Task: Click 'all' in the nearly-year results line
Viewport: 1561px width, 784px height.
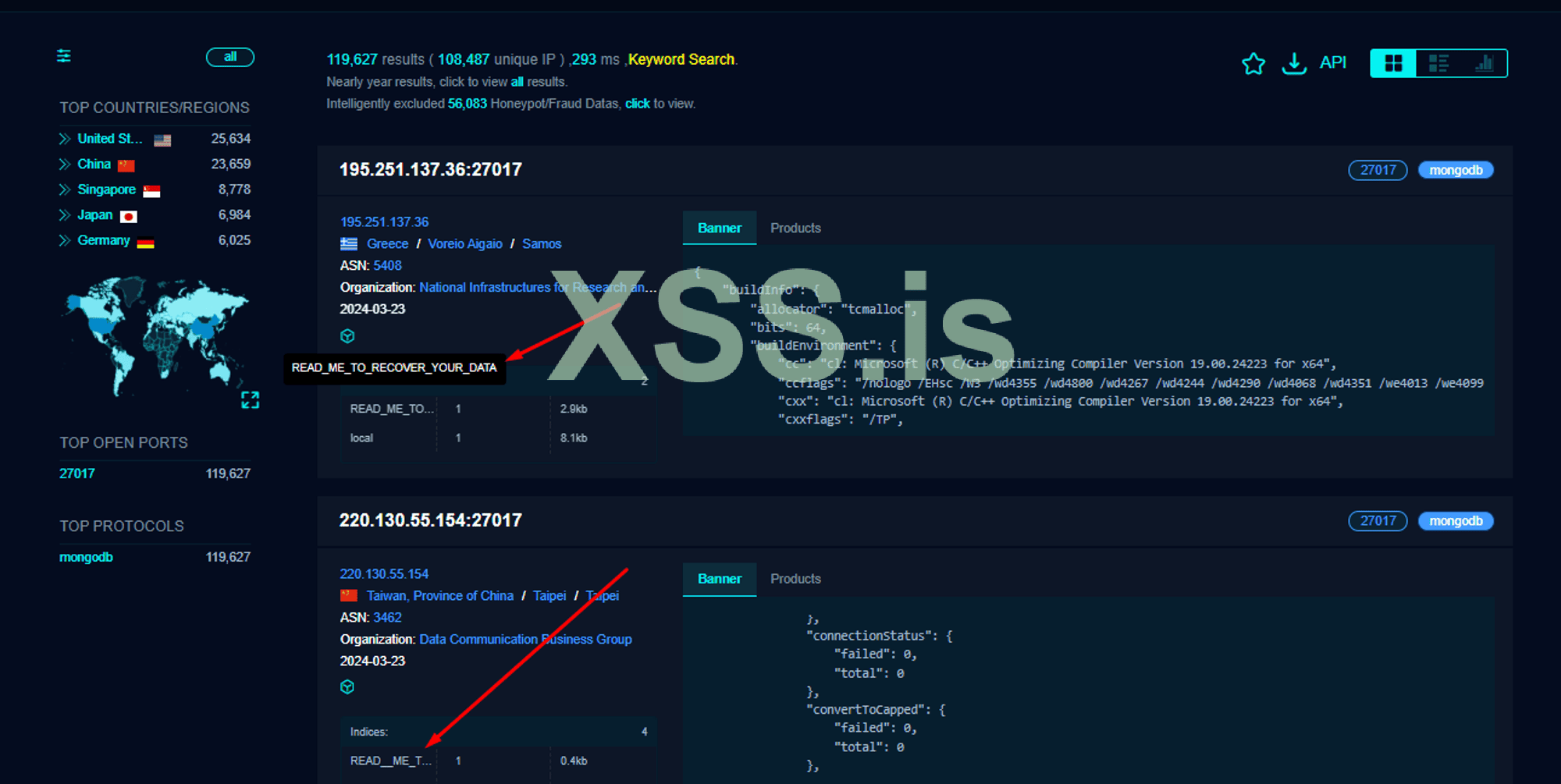Action: coord(517,82)
